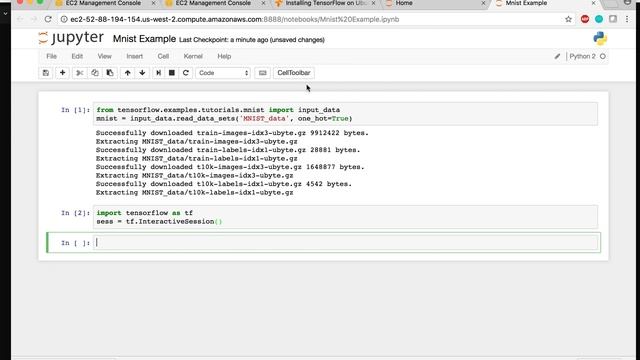
Task: Switch to first EC2 Management Console tab
Action: point(103,3)
